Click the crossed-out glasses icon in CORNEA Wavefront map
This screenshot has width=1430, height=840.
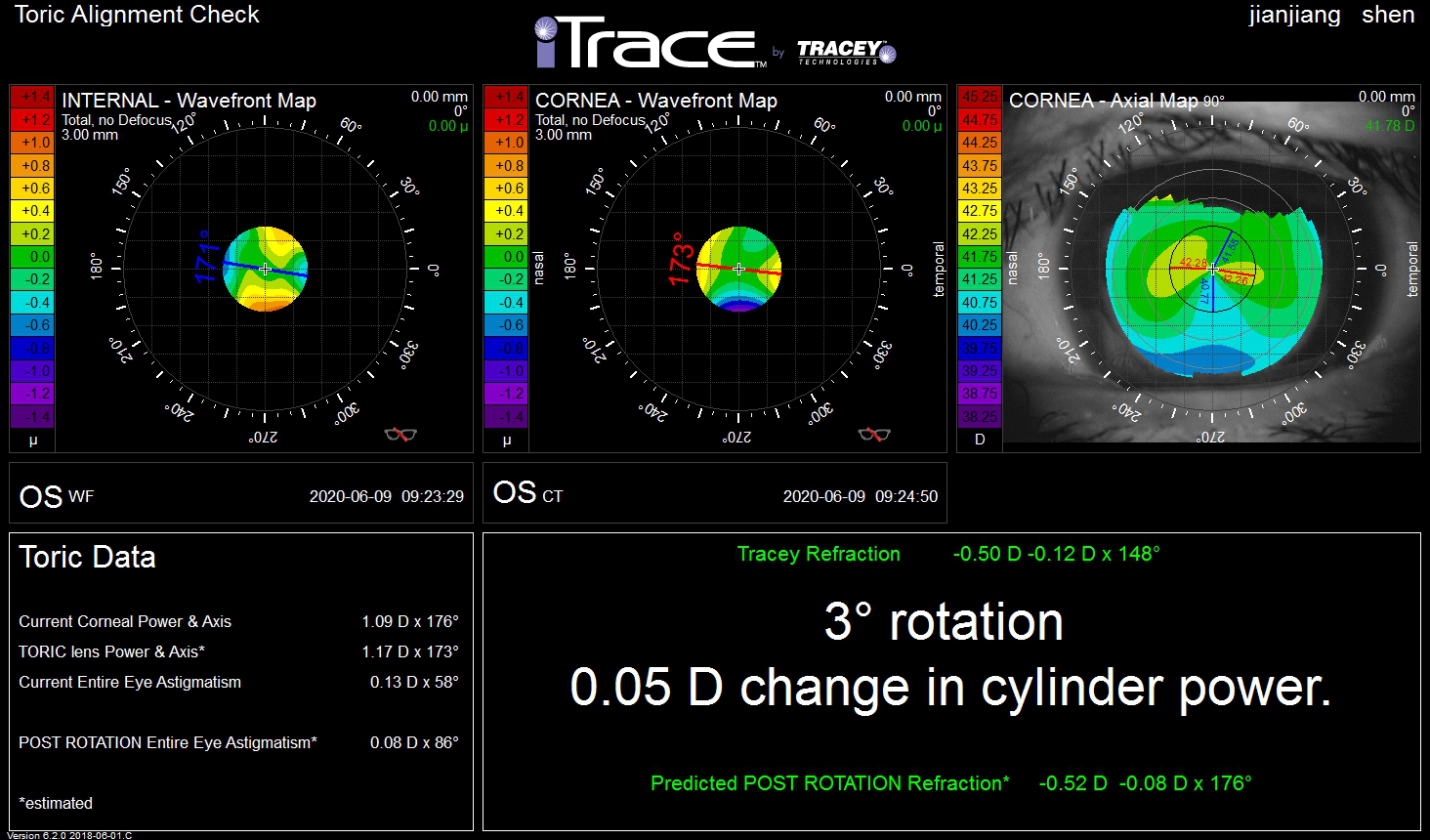(874, 434)
